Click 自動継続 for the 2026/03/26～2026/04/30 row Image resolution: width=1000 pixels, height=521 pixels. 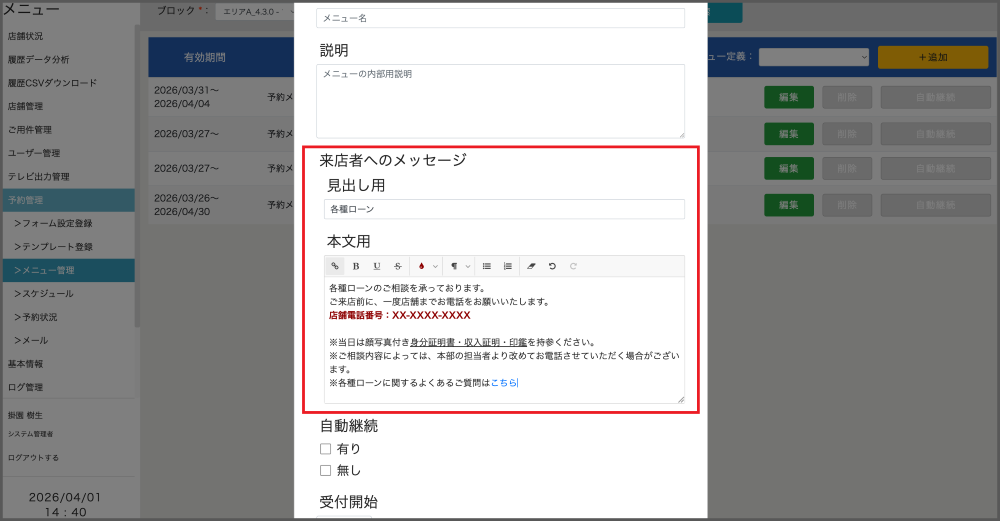[936, 205]
